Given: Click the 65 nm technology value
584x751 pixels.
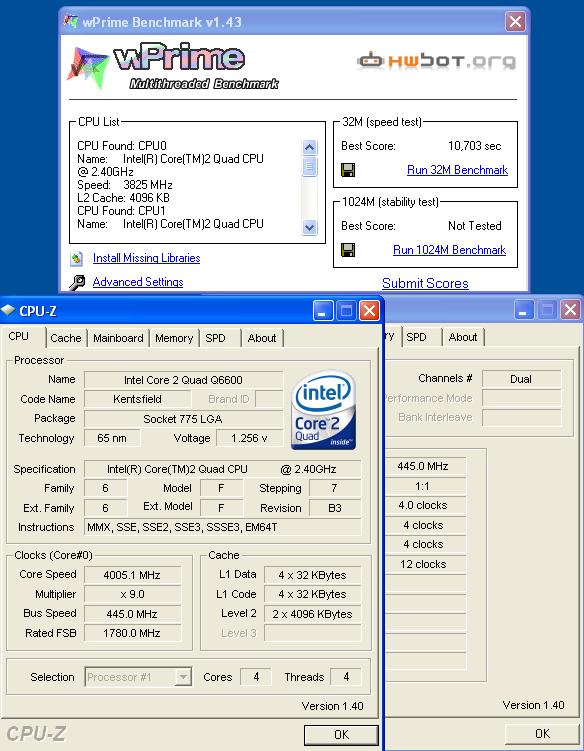Looking at the screenshot, I should (x=112, y=438).
